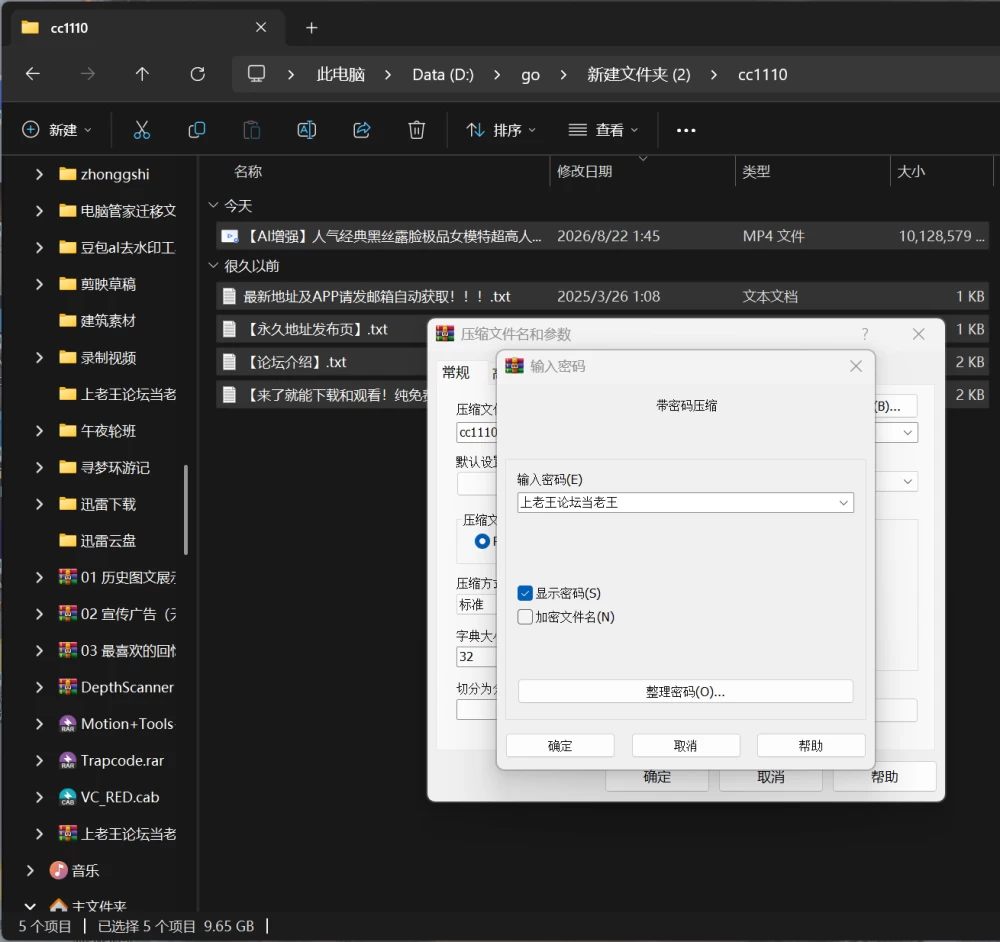1000x942 pixels.
Task: Click the Paste clipboard icon
Action: click(252, 130)
